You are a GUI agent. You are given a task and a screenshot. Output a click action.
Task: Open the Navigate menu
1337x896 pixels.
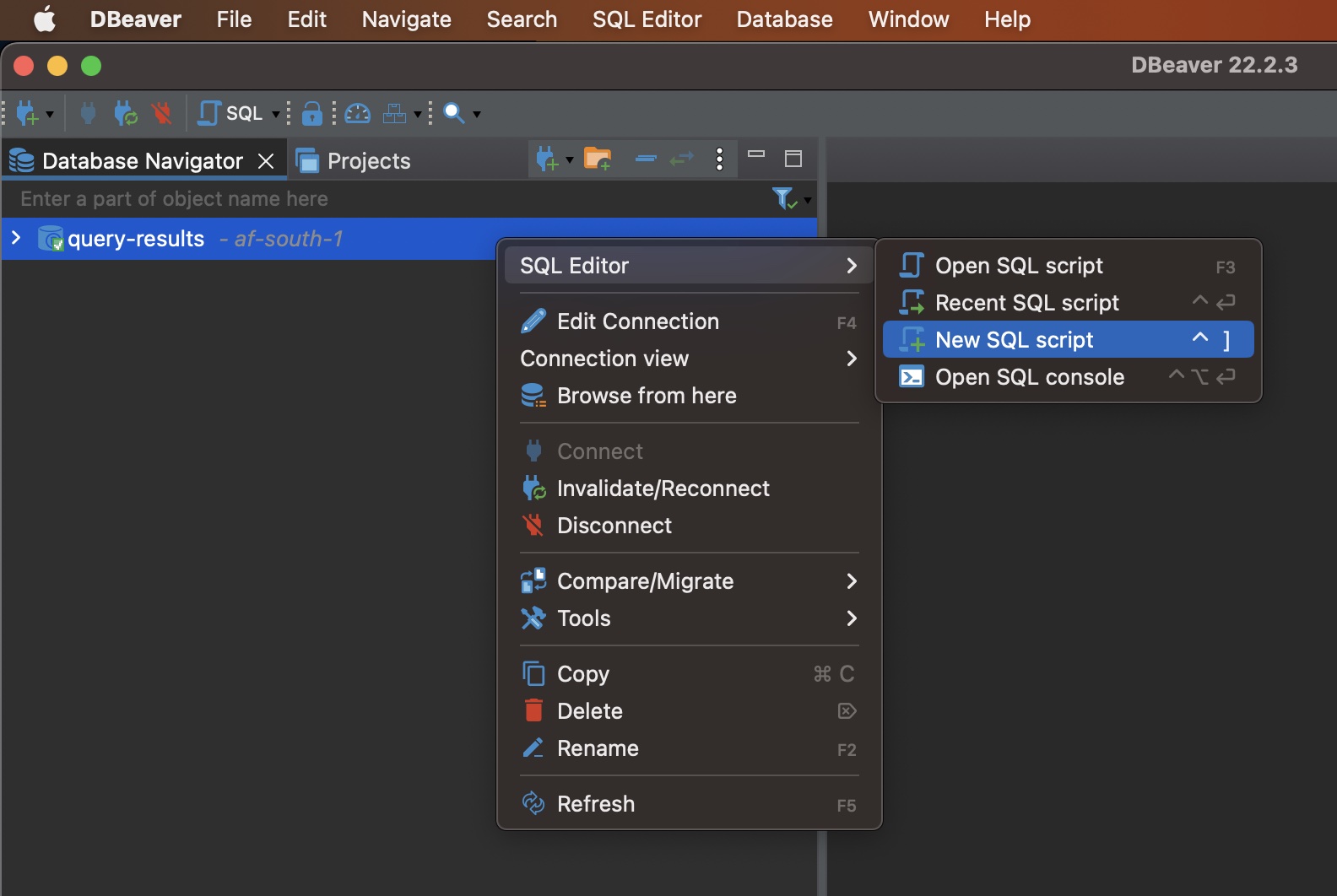click(x=406, y=19)
